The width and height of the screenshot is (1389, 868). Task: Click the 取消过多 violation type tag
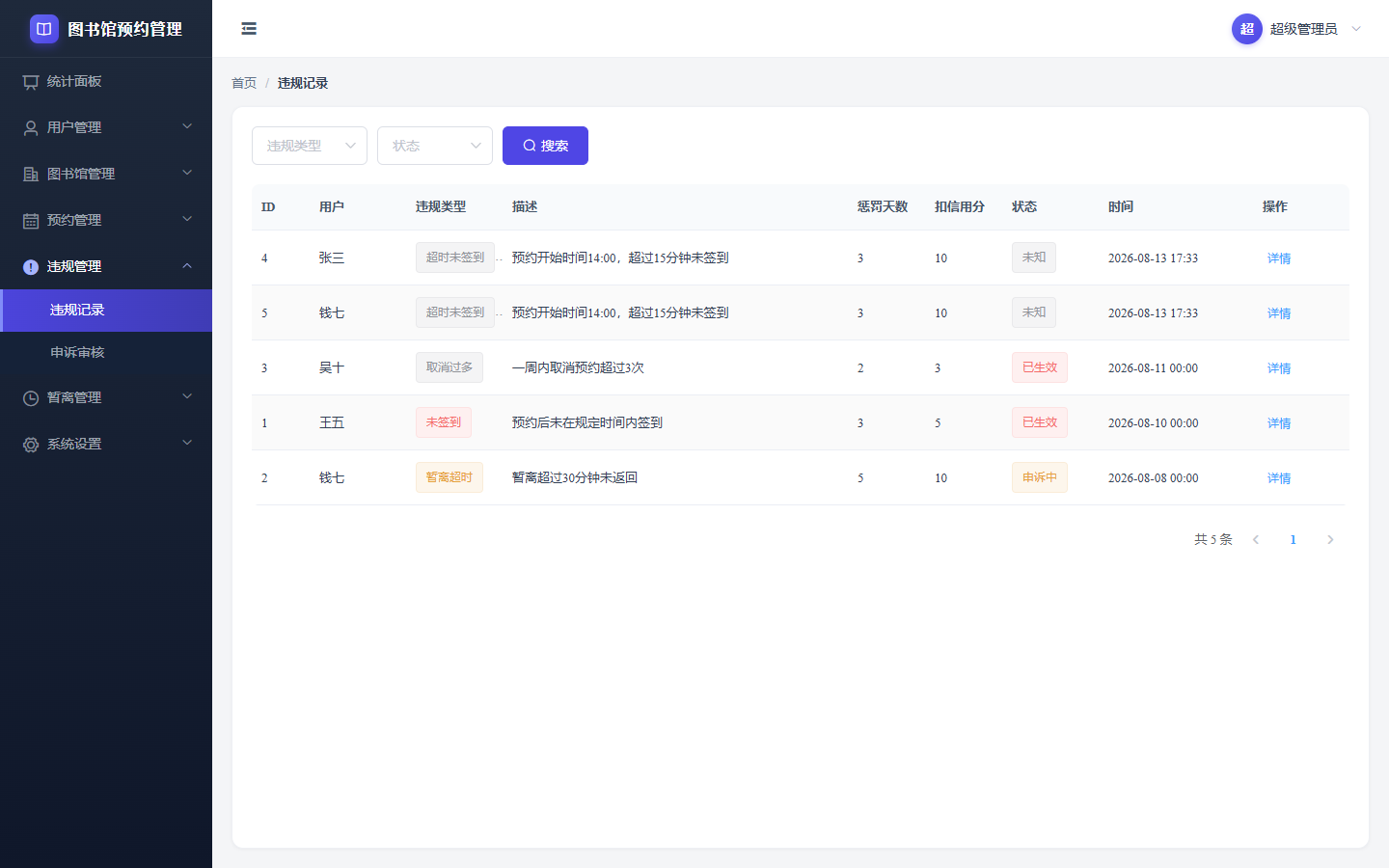[x=449, y=367]
